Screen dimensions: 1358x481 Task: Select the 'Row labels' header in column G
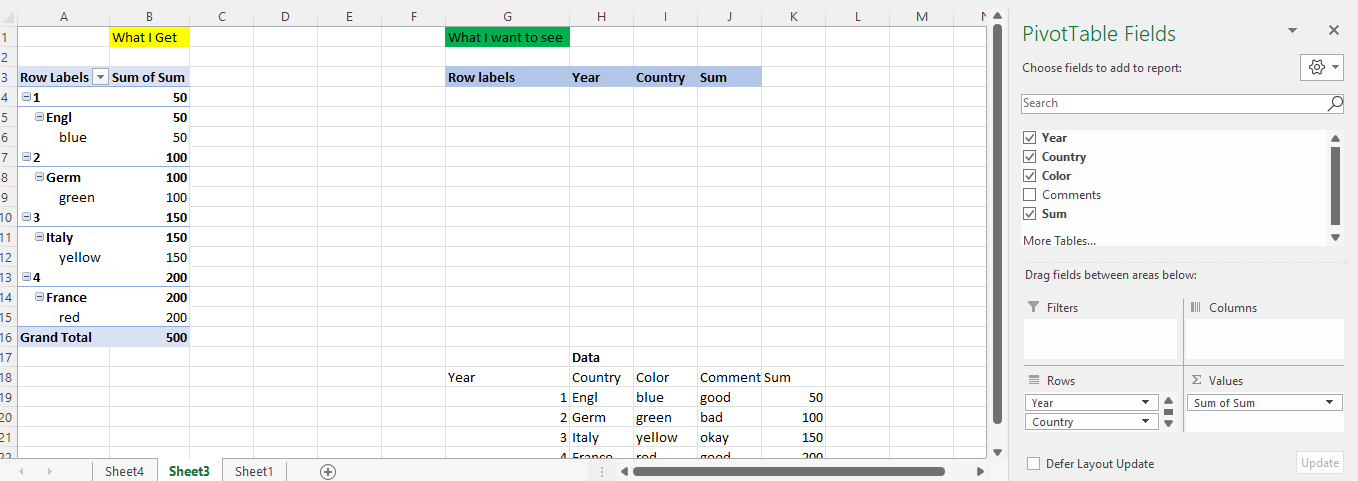pyautogui.click(x=507, y=77)
